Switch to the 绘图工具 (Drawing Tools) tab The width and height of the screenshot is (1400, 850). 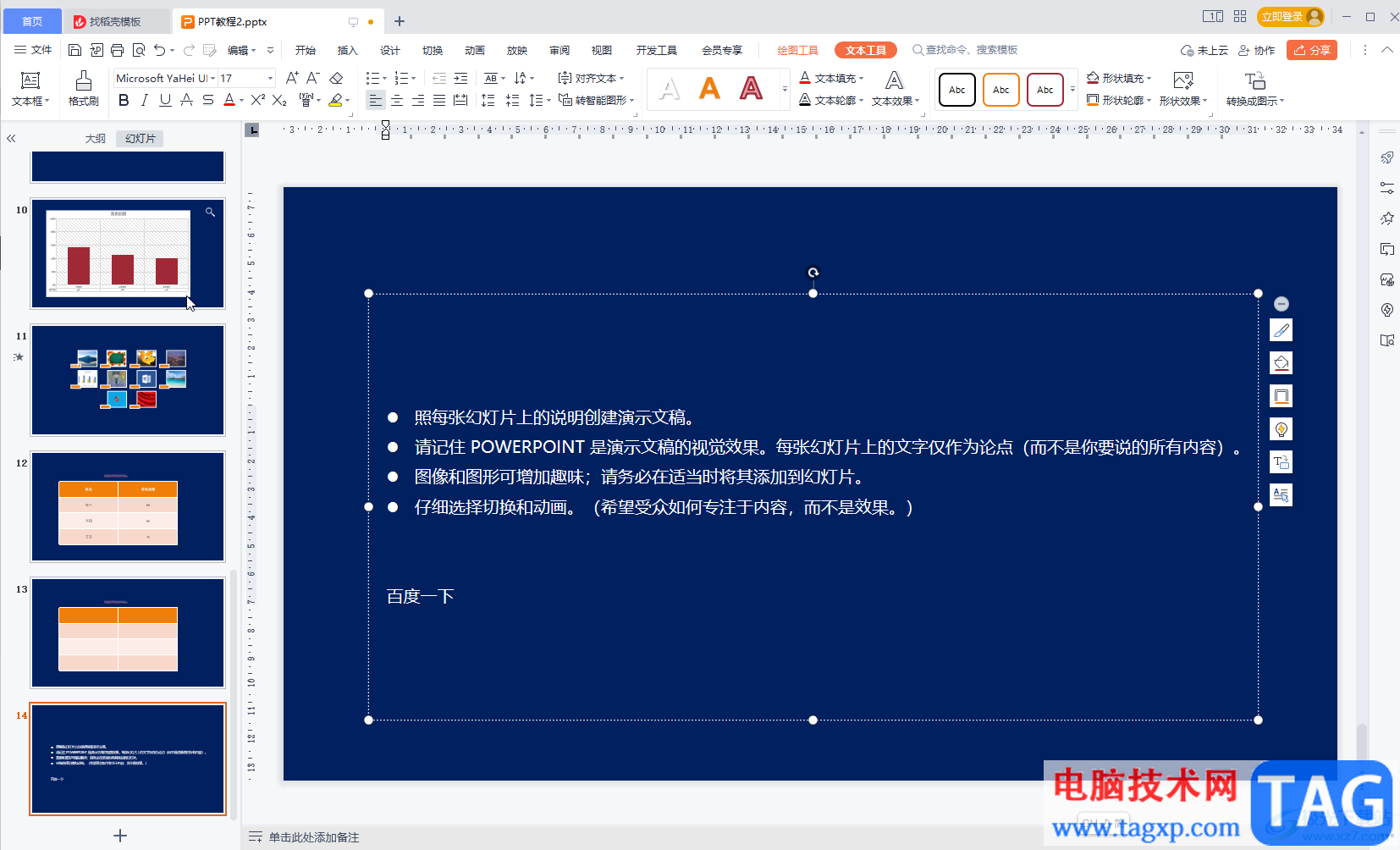(x=797, y=50)
